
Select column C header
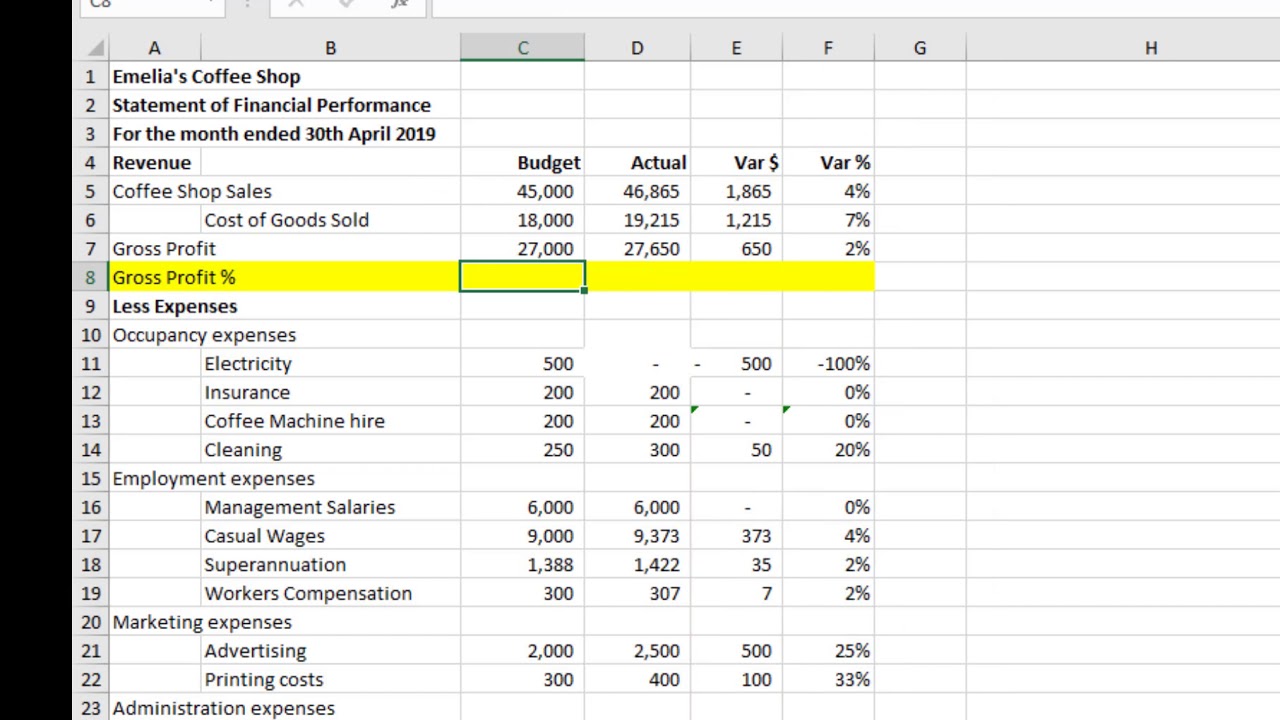click(522, 48)
